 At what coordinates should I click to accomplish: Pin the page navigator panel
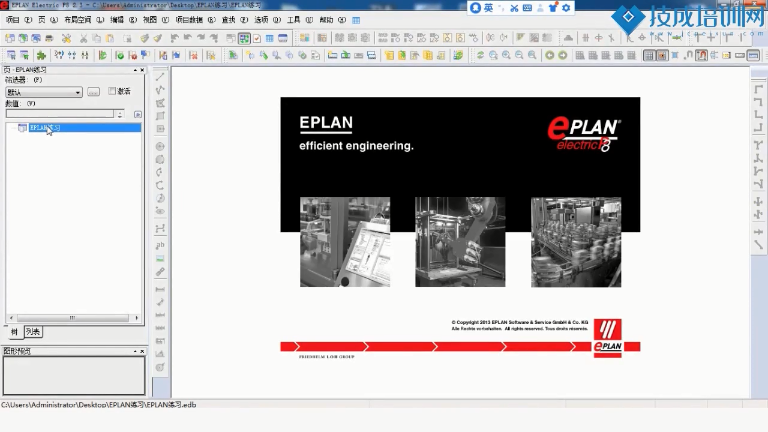[135, 70]
